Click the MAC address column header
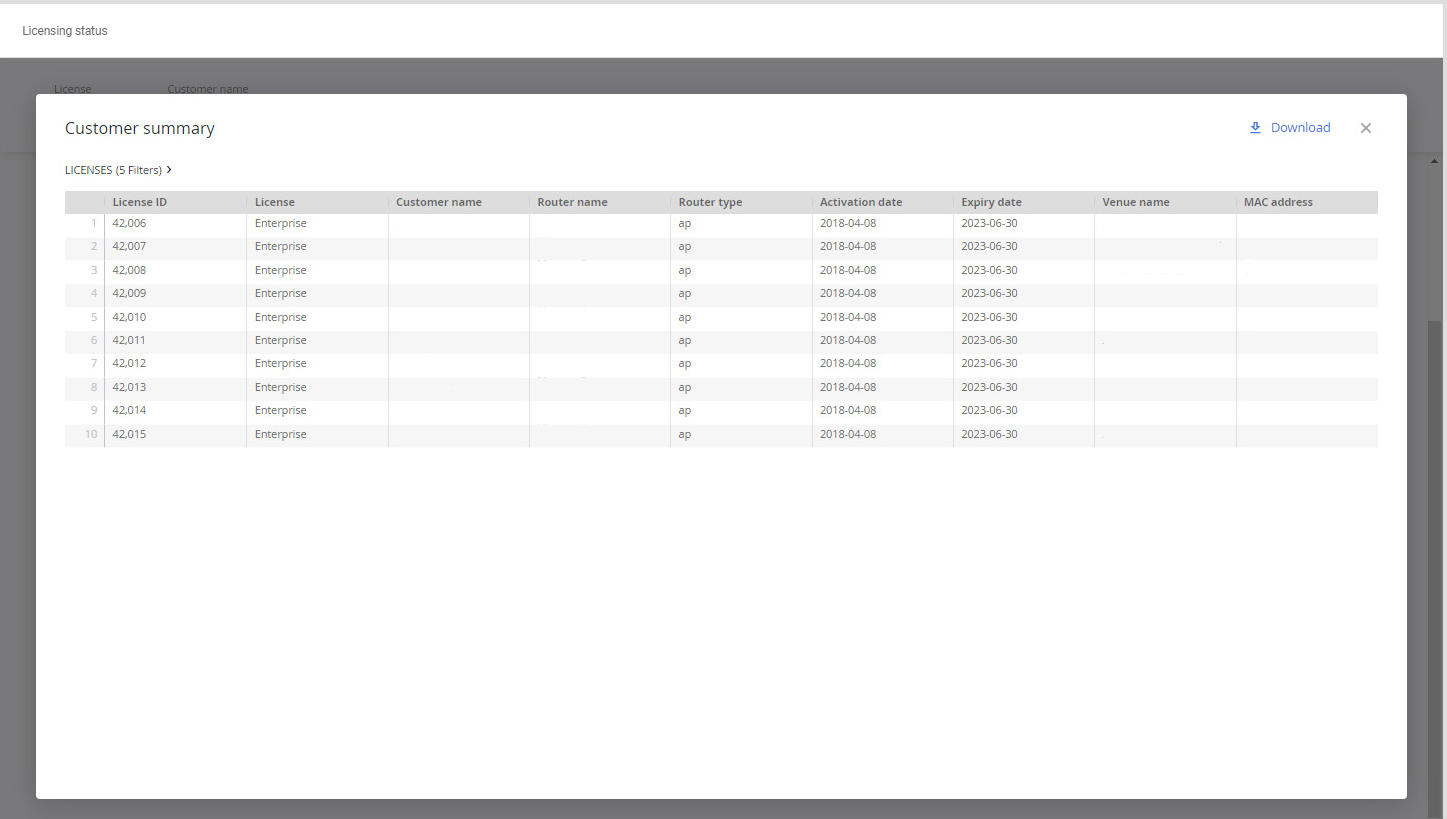 [x=1278, y=202]
